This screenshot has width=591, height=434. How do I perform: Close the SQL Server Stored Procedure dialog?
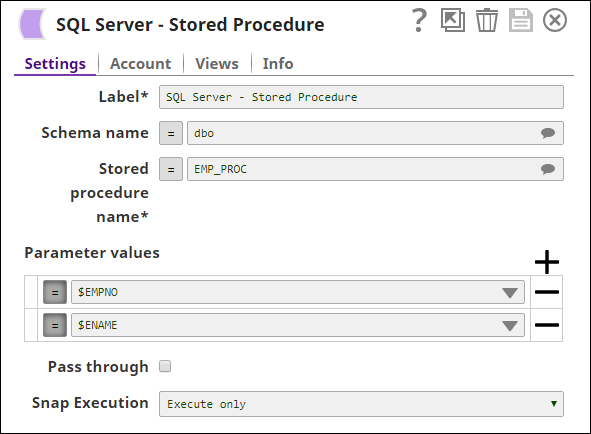pos(555,20)
